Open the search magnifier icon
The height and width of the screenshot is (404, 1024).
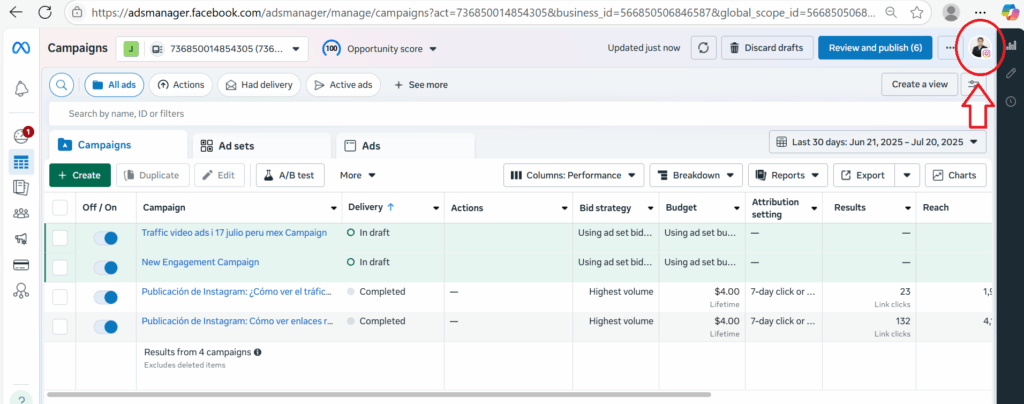coord(62,85)
